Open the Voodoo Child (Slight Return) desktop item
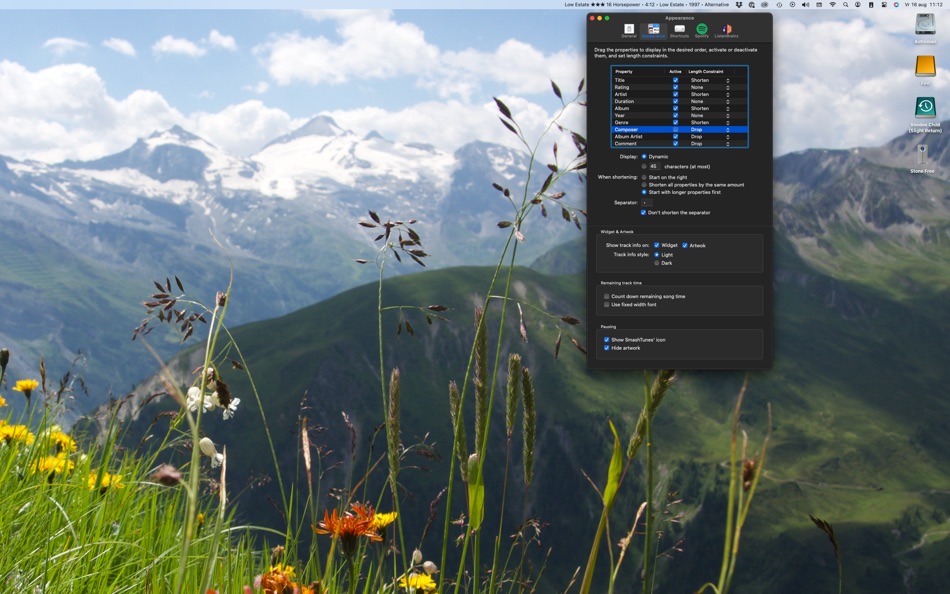The width and height of the screenshot is (950, 594). 922,105
